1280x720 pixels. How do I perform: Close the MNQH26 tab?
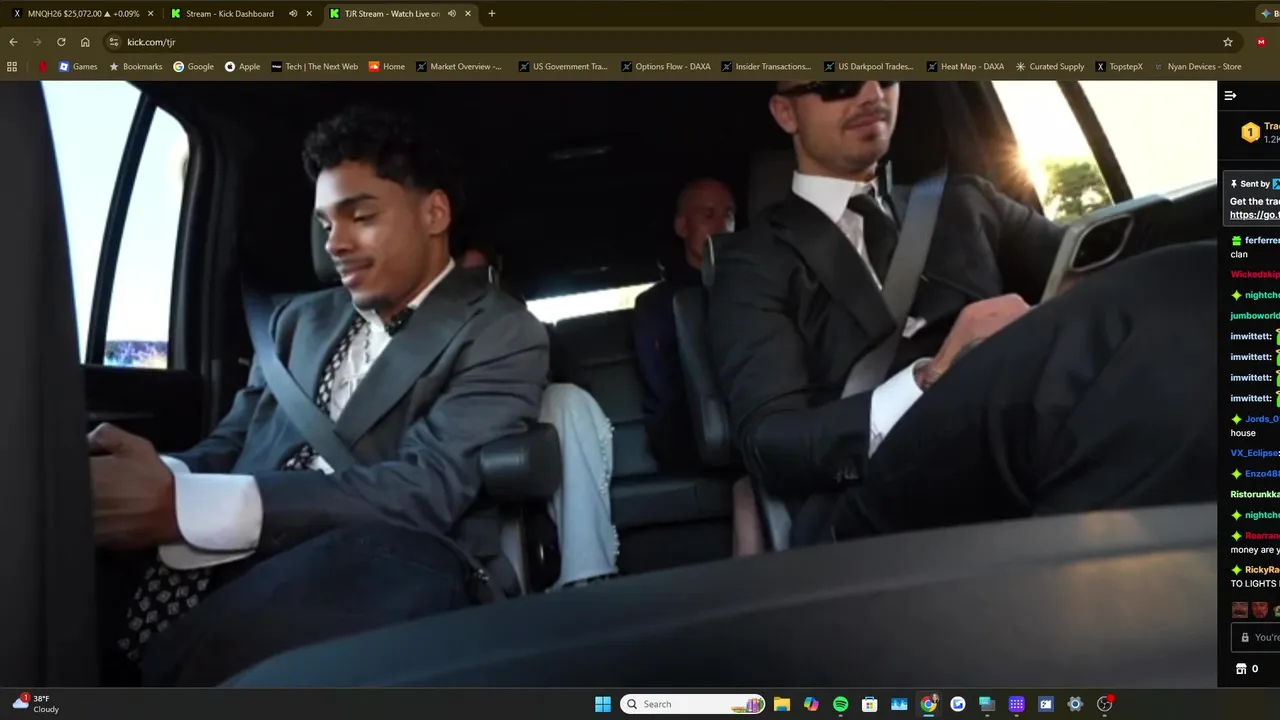[x=151, y=14]
